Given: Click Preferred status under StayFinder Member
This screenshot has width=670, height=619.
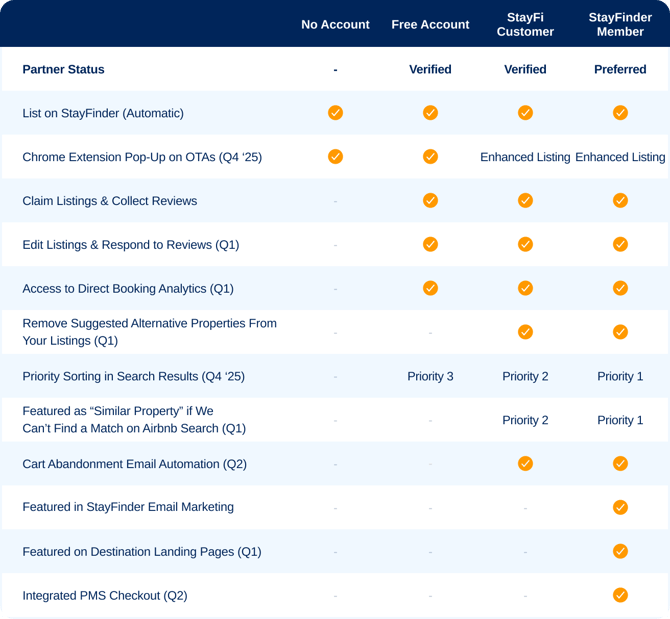Looking at the screenshot, I should click(620, 69).
